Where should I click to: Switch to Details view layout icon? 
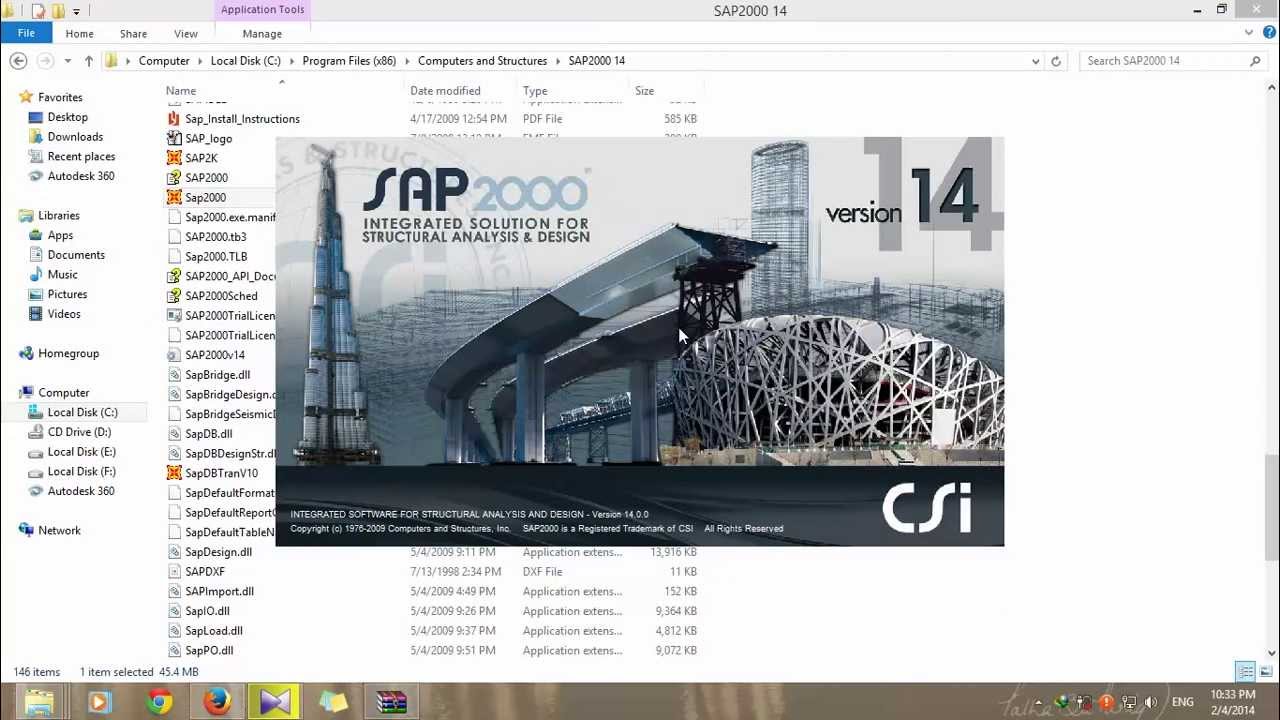point(1246,672)
